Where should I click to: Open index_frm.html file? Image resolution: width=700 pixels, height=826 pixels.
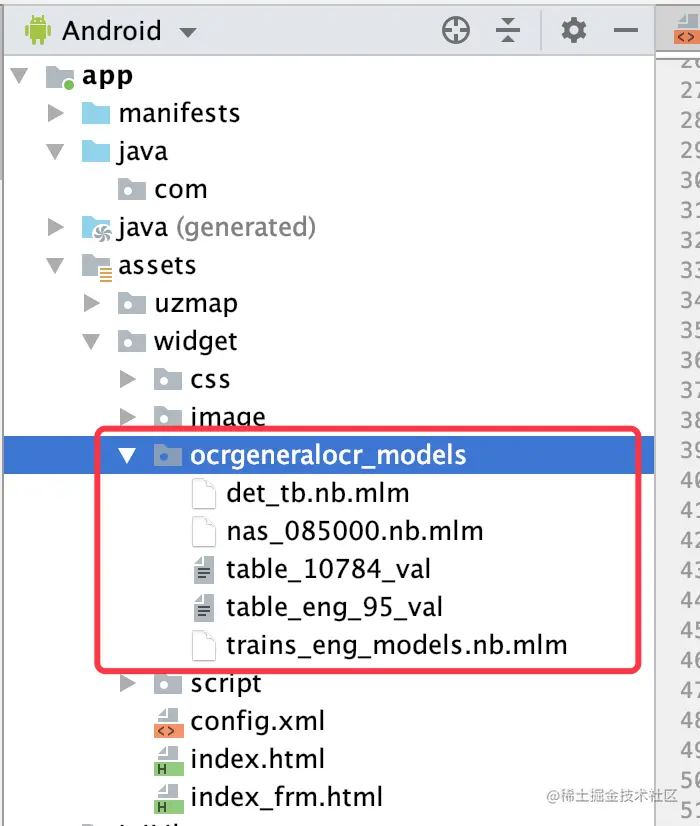pos(286,798)
